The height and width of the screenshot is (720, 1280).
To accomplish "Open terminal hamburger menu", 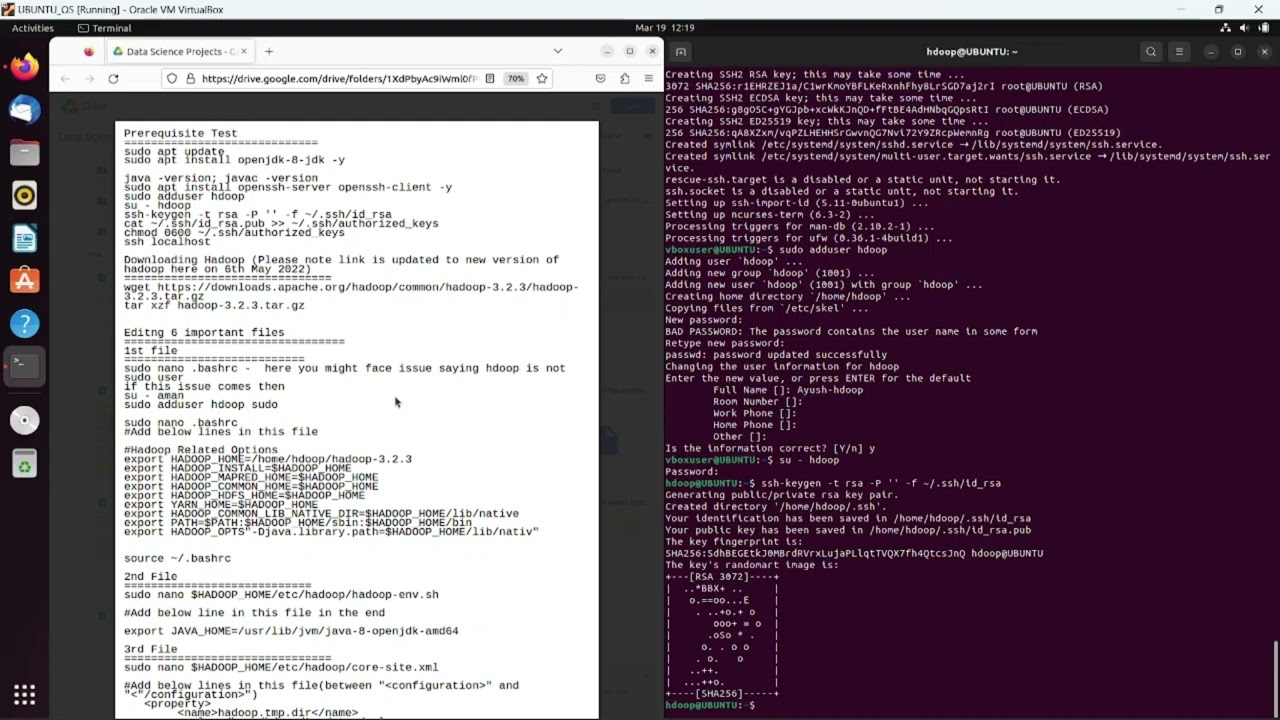I will coord(1179,52).
